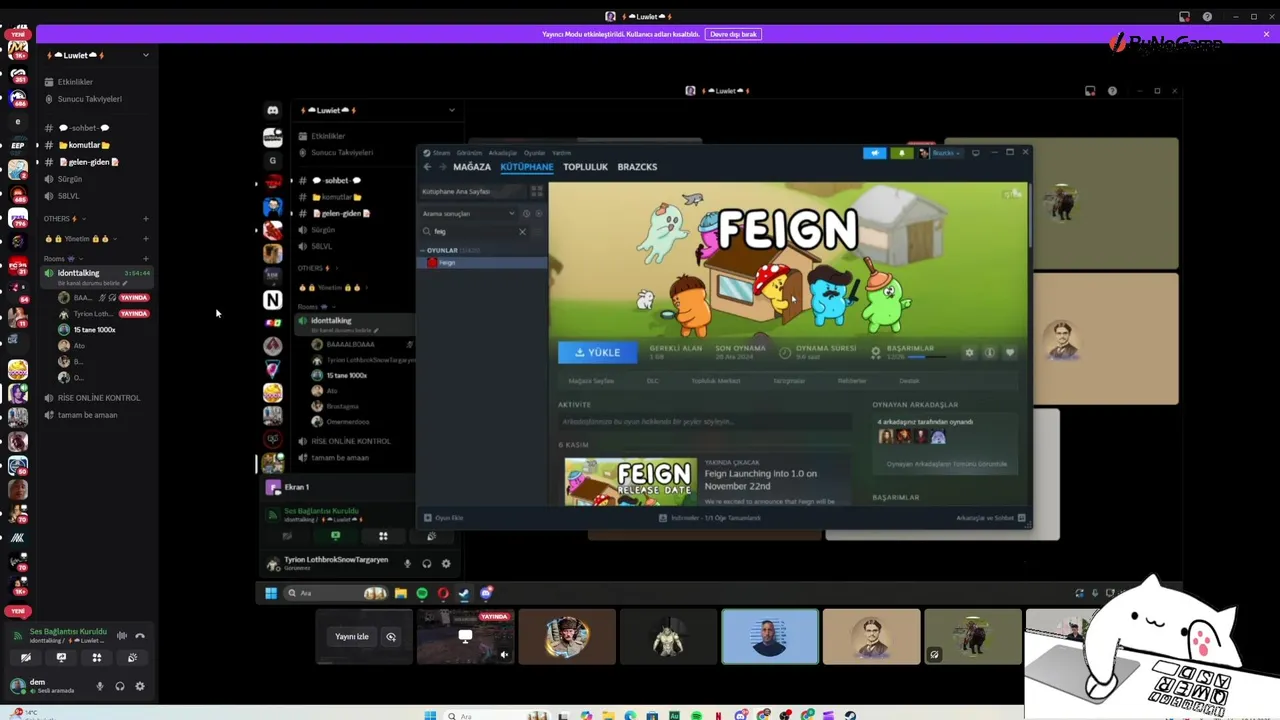Go back in Steam navigation
The image size is (1280, 720).
(427, 167)
